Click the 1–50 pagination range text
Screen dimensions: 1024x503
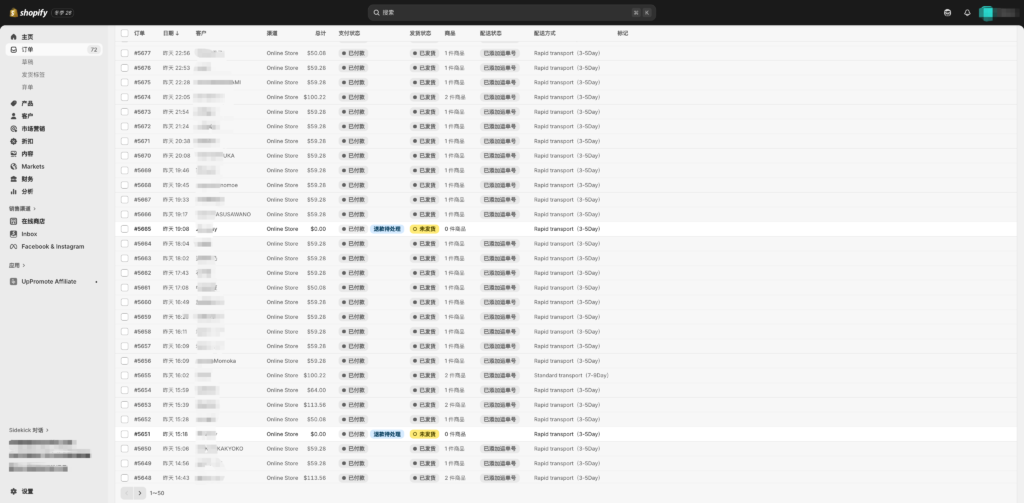157,493
